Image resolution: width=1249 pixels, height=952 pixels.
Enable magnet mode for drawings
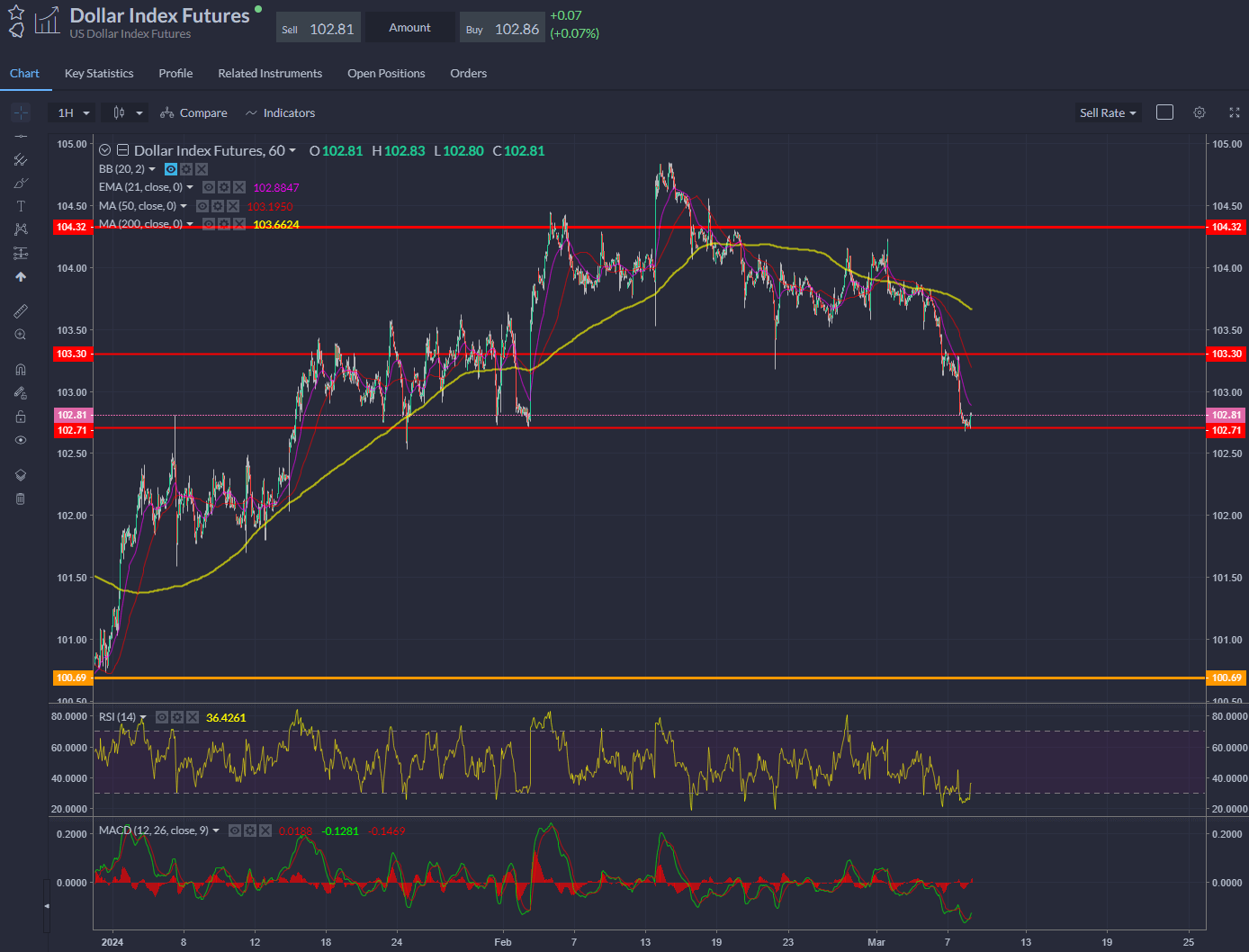21,368
